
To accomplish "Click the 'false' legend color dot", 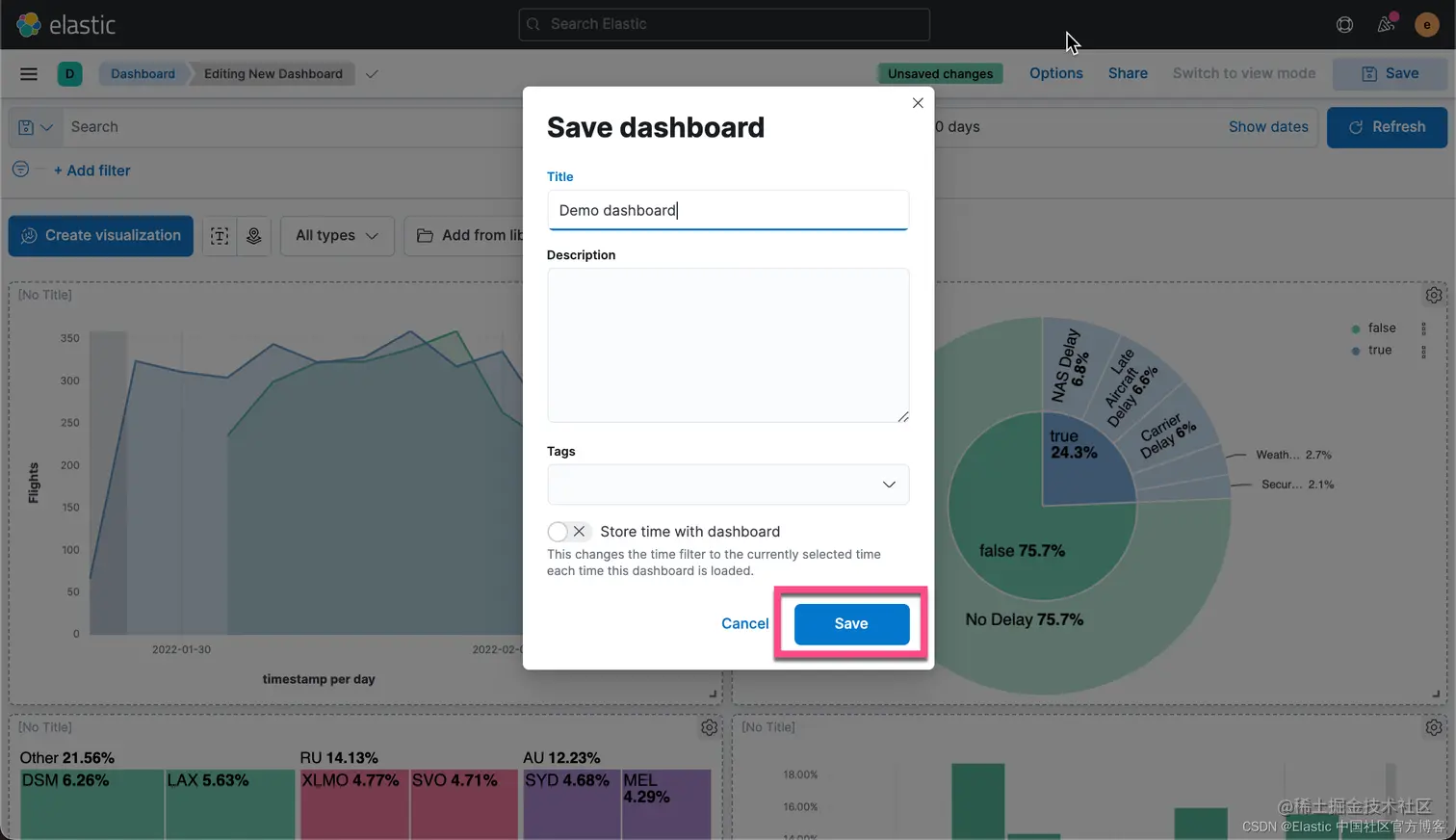I will 1356,328.
